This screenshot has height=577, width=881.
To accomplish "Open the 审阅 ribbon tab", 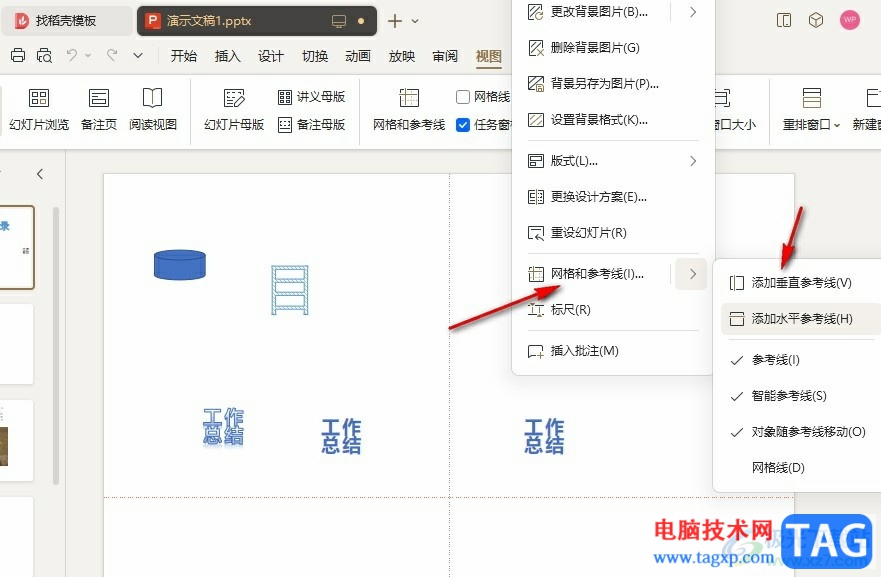I will coord(445,56).
